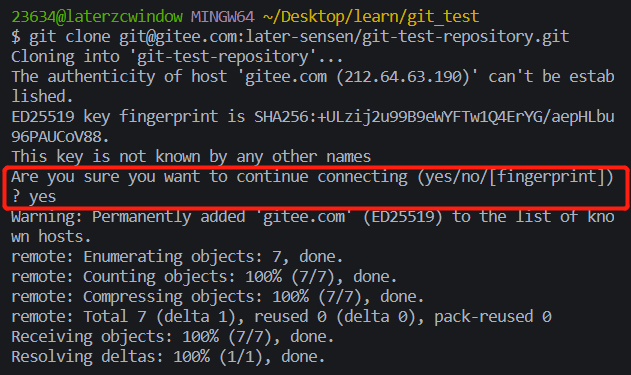
Task: Click the 96PAUCoV88 fingerprint continuation
Action: point(60,137)
